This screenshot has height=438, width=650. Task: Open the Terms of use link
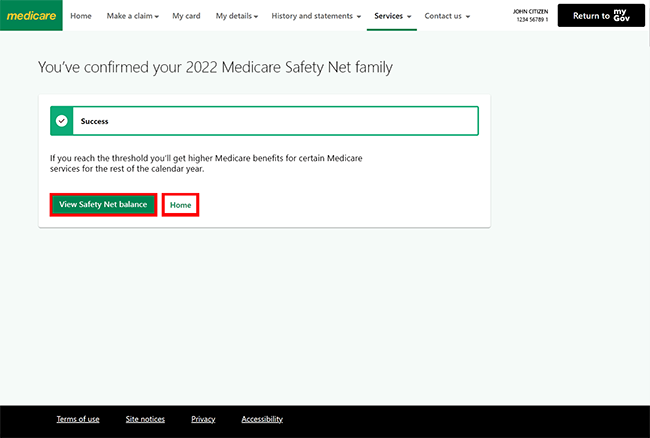click(78, 419)
